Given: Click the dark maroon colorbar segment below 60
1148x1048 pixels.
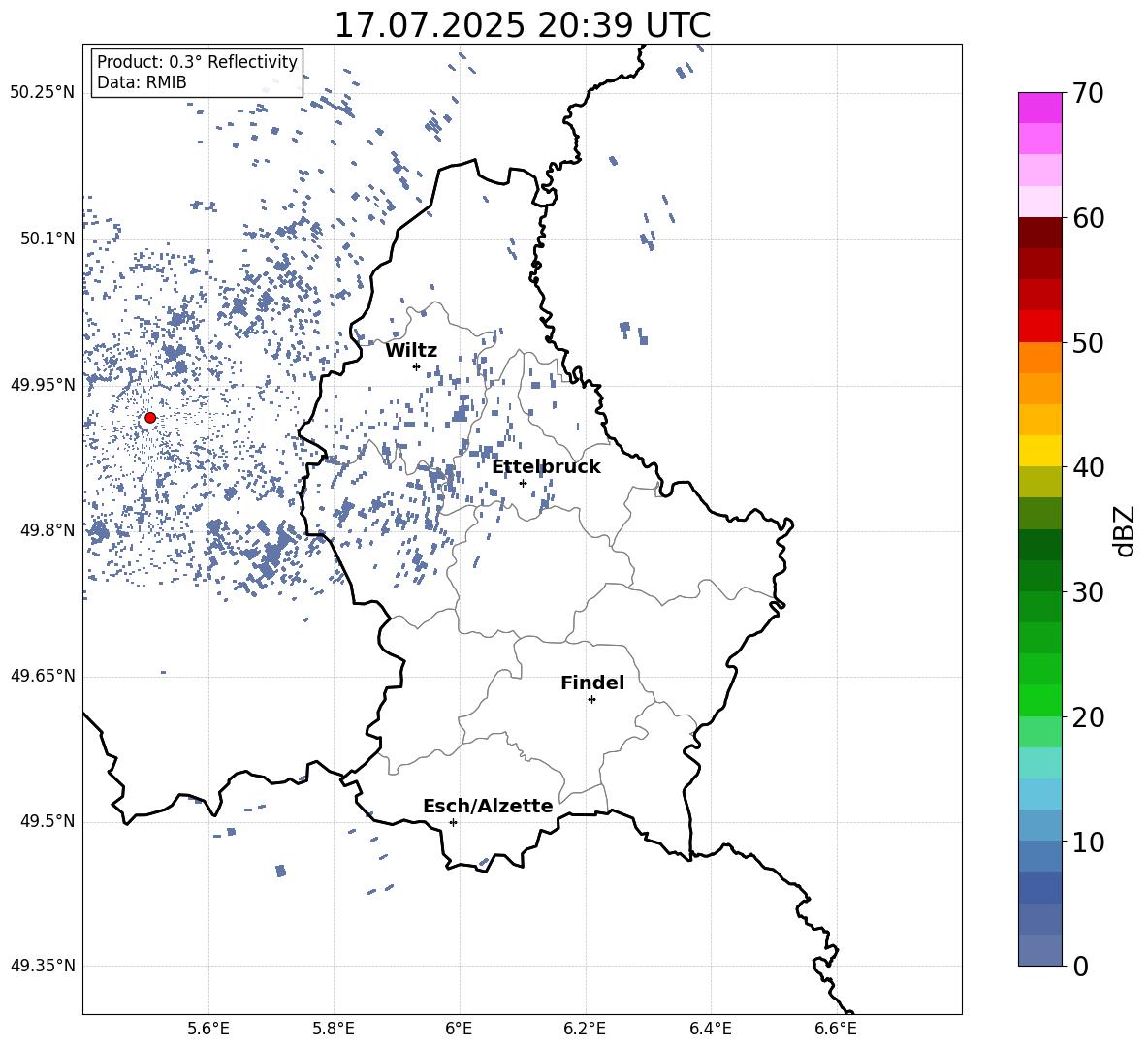Looking at the screenshot, I should (1039, 233).
